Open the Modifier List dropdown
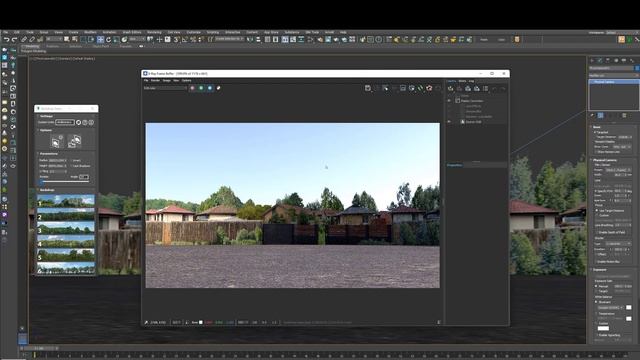The height and width of the screenshot is (360, 640). [x=613, y=75]
